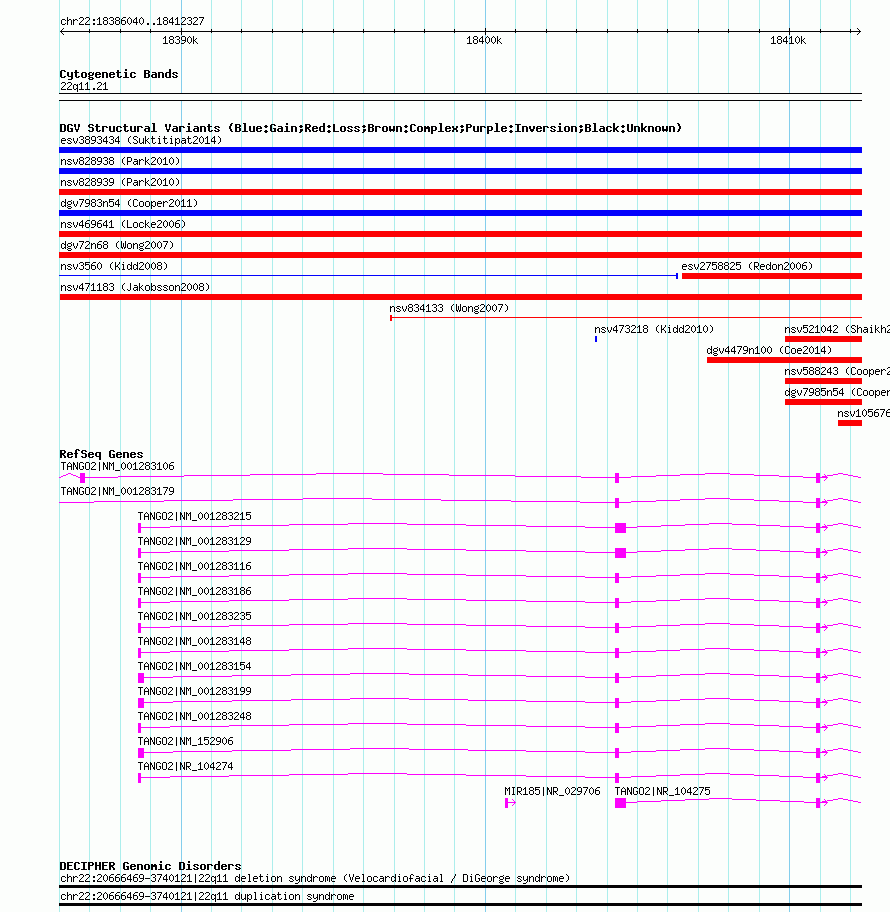Click nsv469641 (Locke2006) label
The image size is (890, 912).
123,224
